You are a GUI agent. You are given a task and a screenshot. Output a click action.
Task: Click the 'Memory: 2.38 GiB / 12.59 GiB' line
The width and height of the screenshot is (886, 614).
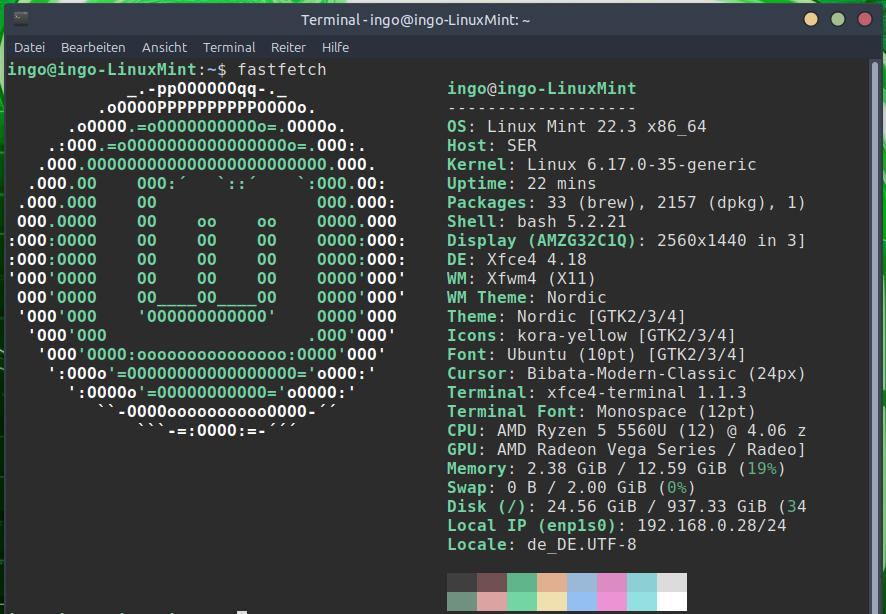pyautogui.click(x=616, y=468)
